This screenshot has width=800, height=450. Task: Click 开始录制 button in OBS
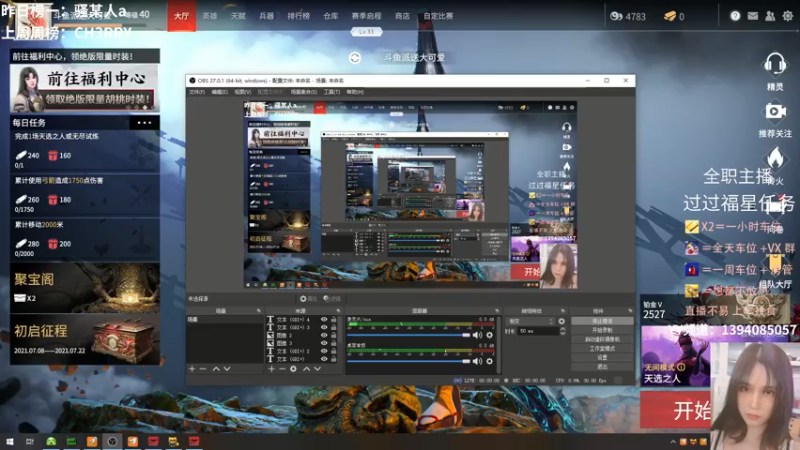click(x=602, y=330)
